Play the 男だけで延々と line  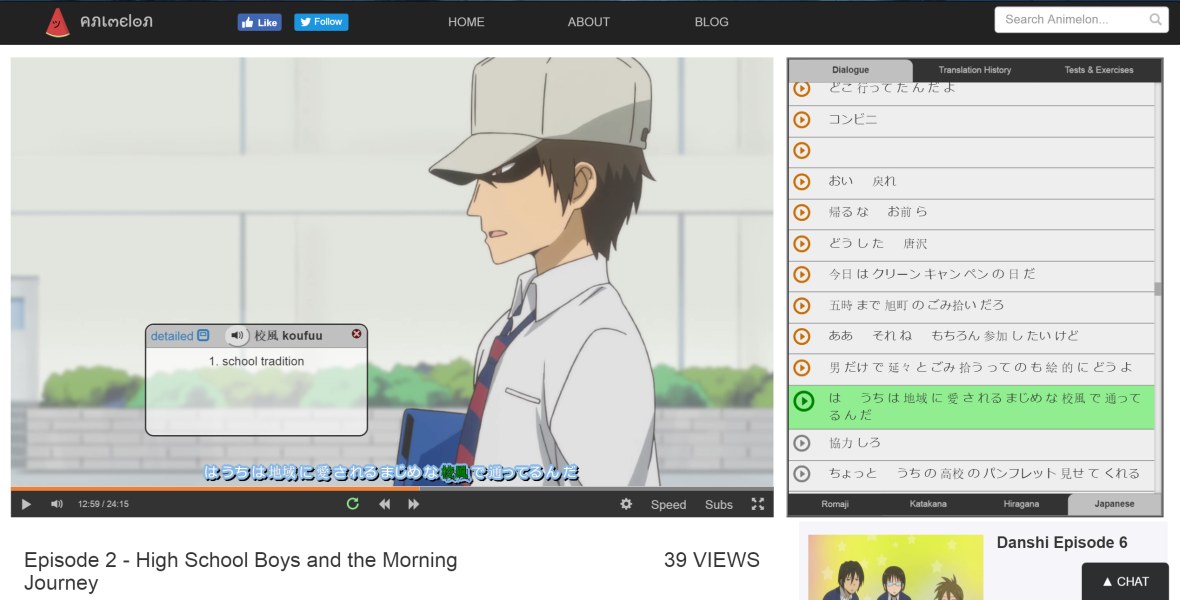[802, 367]
